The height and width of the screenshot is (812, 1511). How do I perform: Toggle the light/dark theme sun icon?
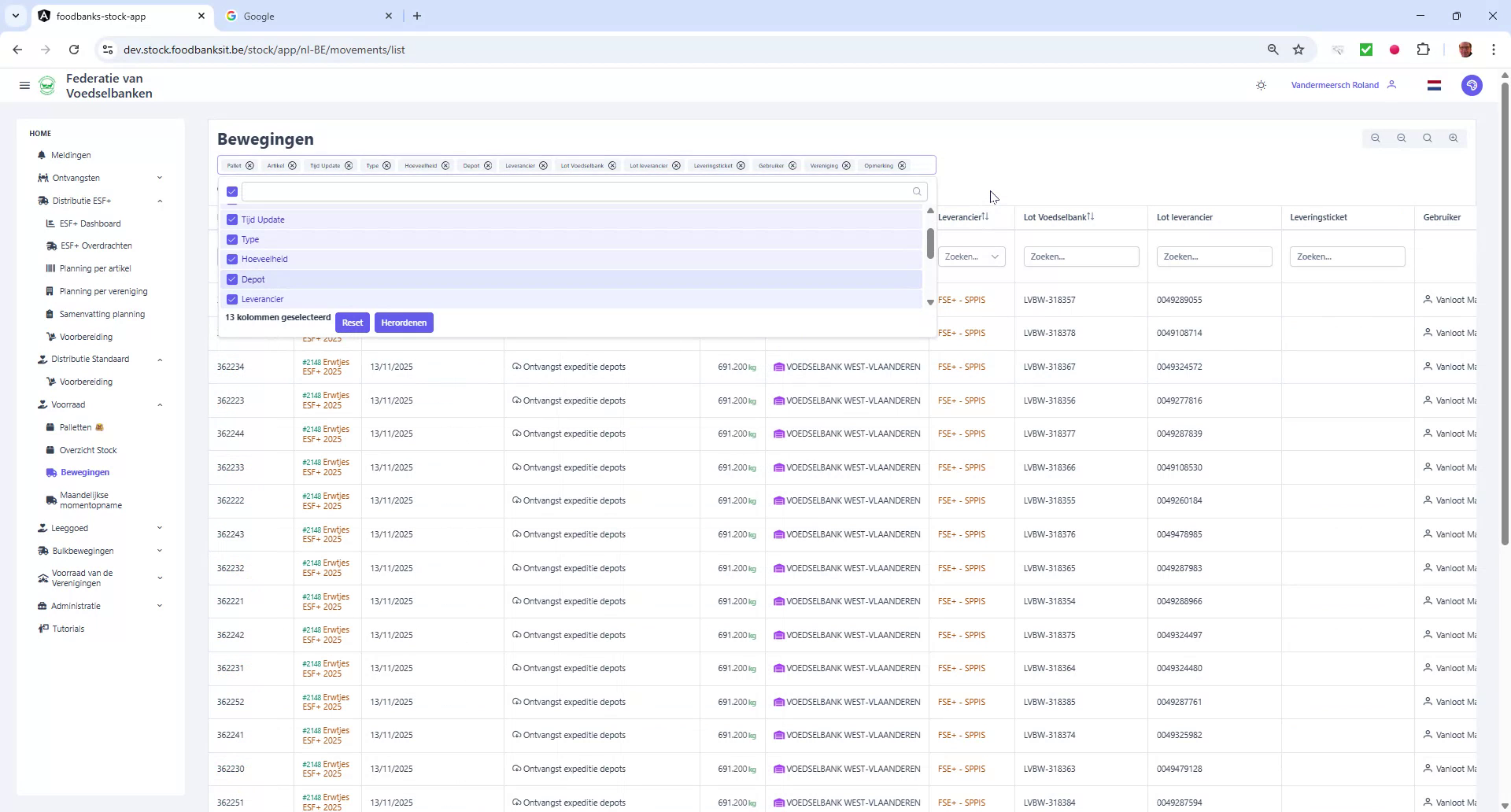tap(1261, 85)
